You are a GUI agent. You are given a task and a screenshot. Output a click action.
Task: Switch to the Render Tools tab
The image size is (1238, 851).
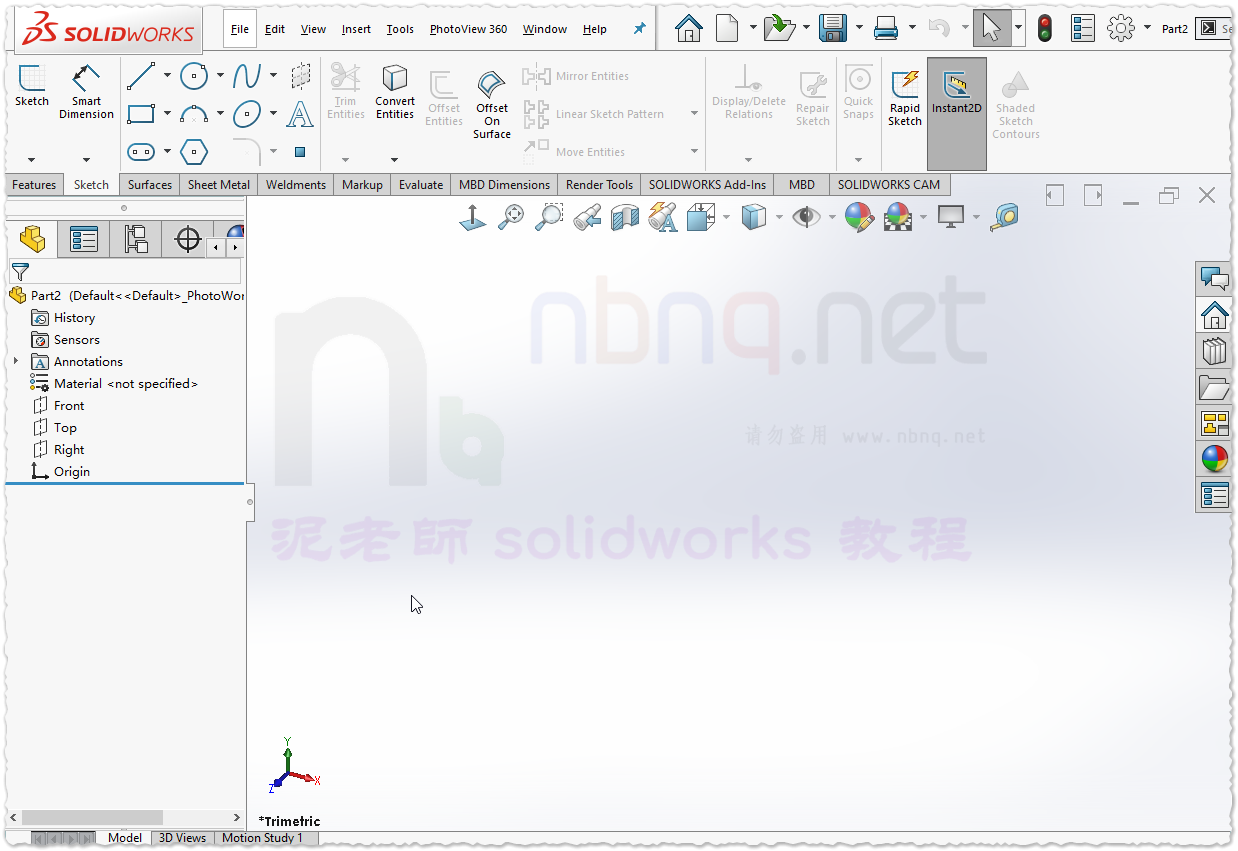(x=599, y=185)
